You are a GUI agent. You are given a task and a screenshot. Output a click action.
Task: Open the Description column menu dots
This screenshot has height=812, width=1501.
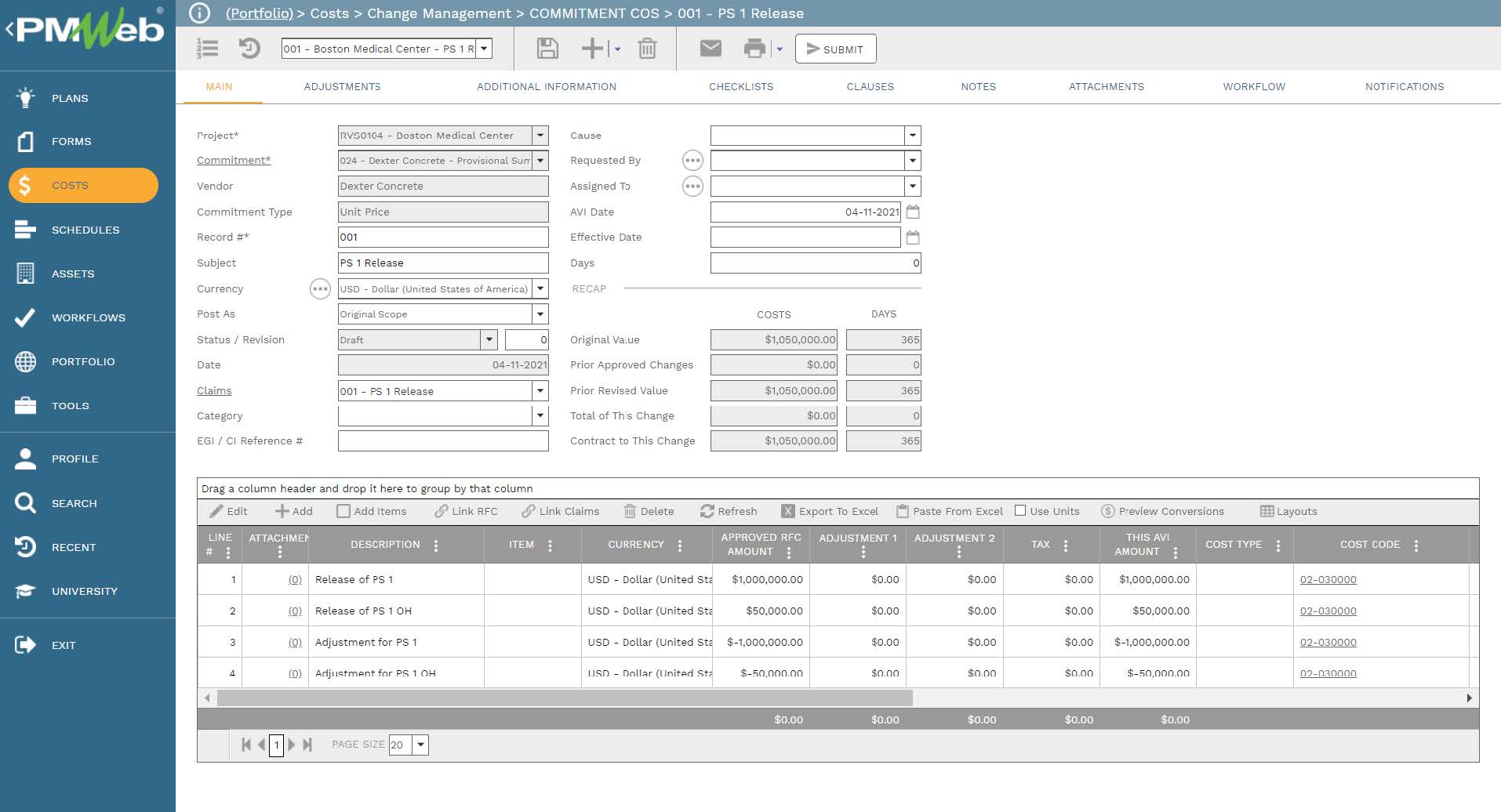tap(436, 546)
